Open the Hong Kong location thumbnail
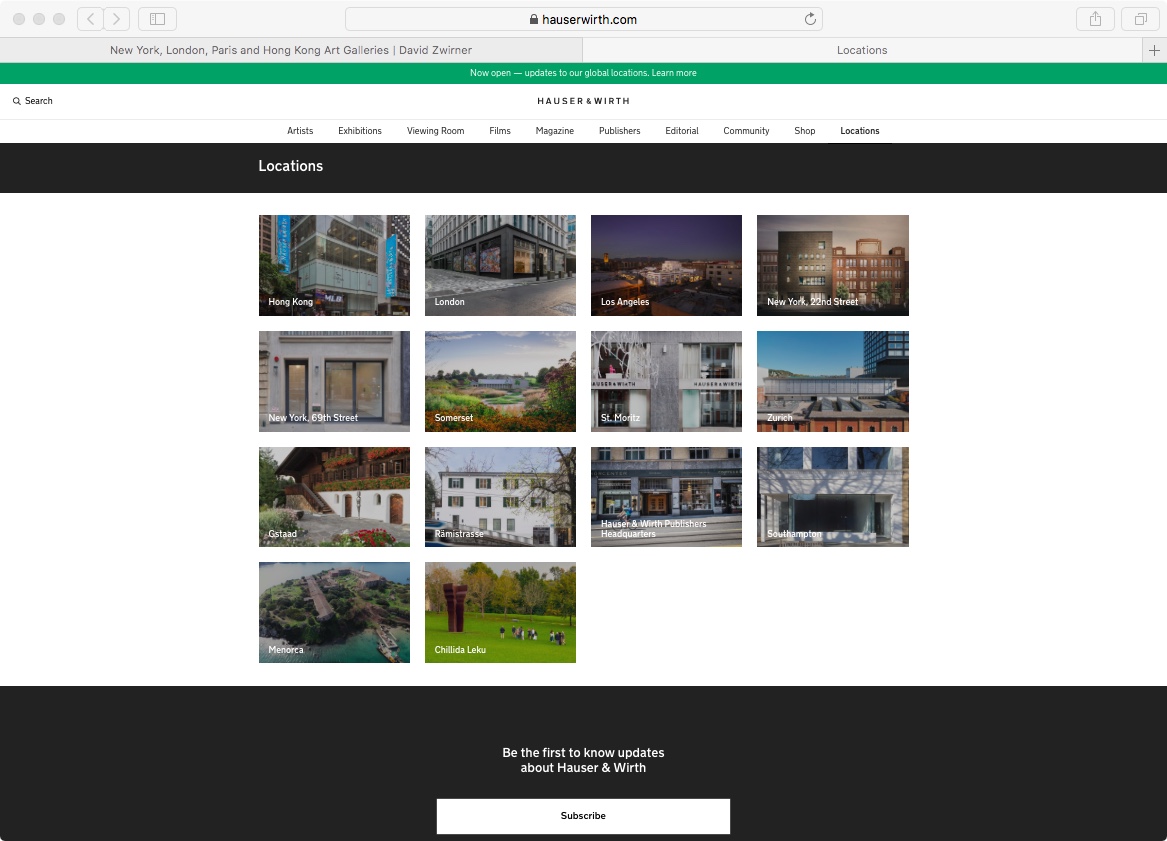The height and width of the screenshot is (841, 1167). 334,265
